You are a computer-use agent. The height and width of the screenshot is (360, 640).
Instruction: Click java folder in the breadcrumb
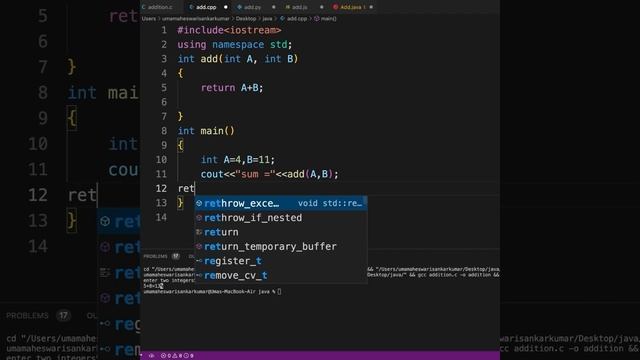pos(267,18)
